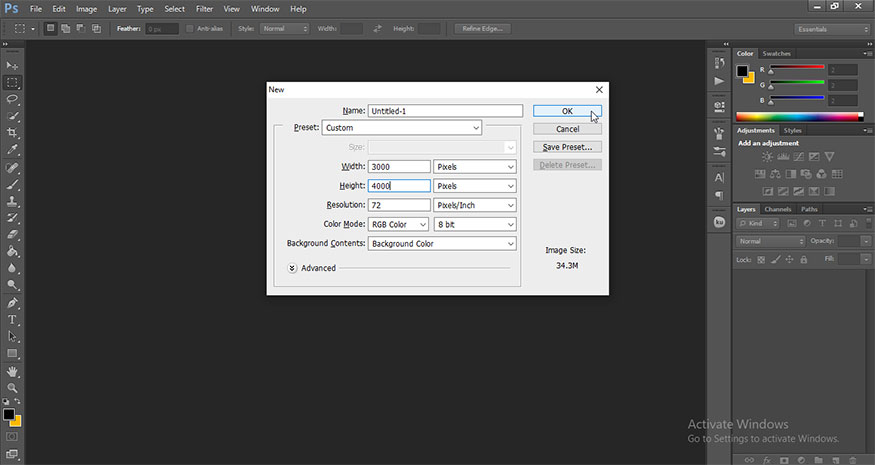
Task: Click the Refine Edge button
Action: [x=483, y=28]
